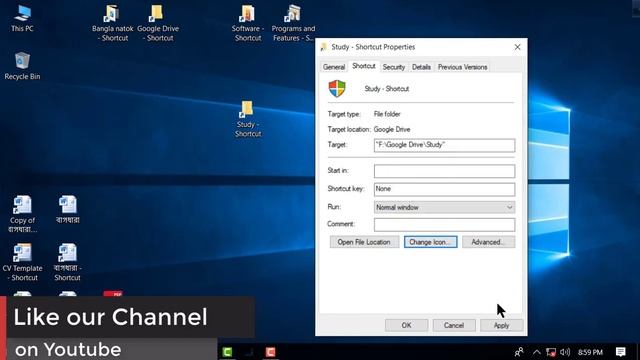Expand the Run Normal window dropdown

point(444,207)
